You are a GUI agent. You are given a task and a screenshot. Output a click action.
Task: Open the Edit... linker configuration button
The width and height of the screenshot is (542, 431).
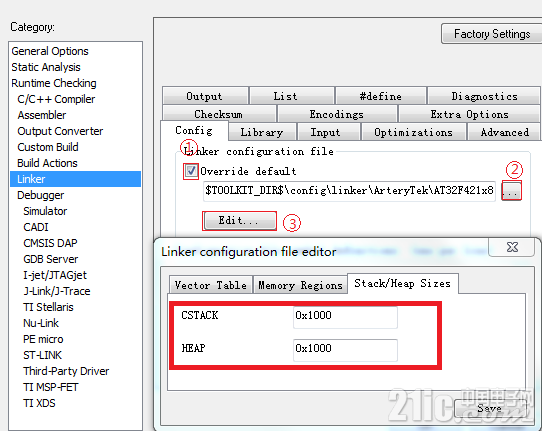coord(240,221)
